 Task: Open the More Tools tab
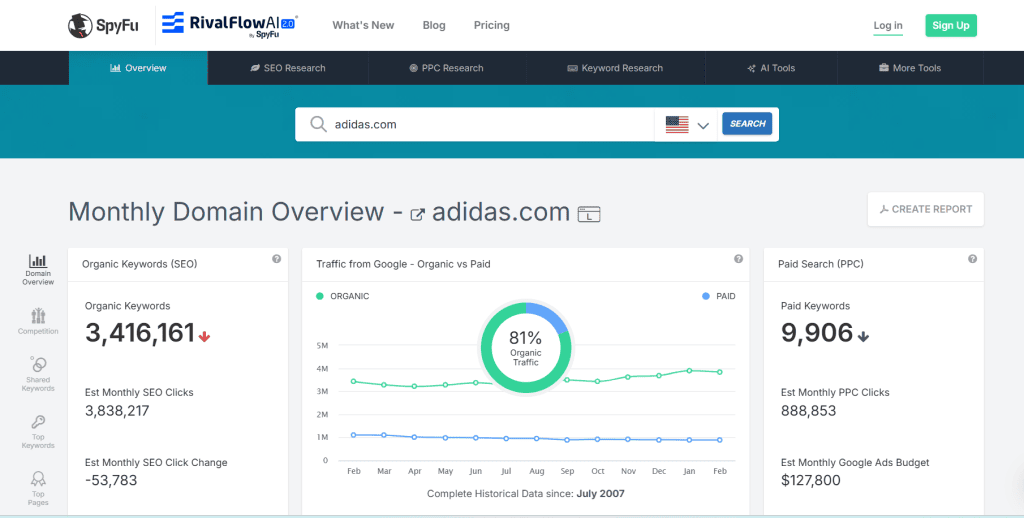910,68
